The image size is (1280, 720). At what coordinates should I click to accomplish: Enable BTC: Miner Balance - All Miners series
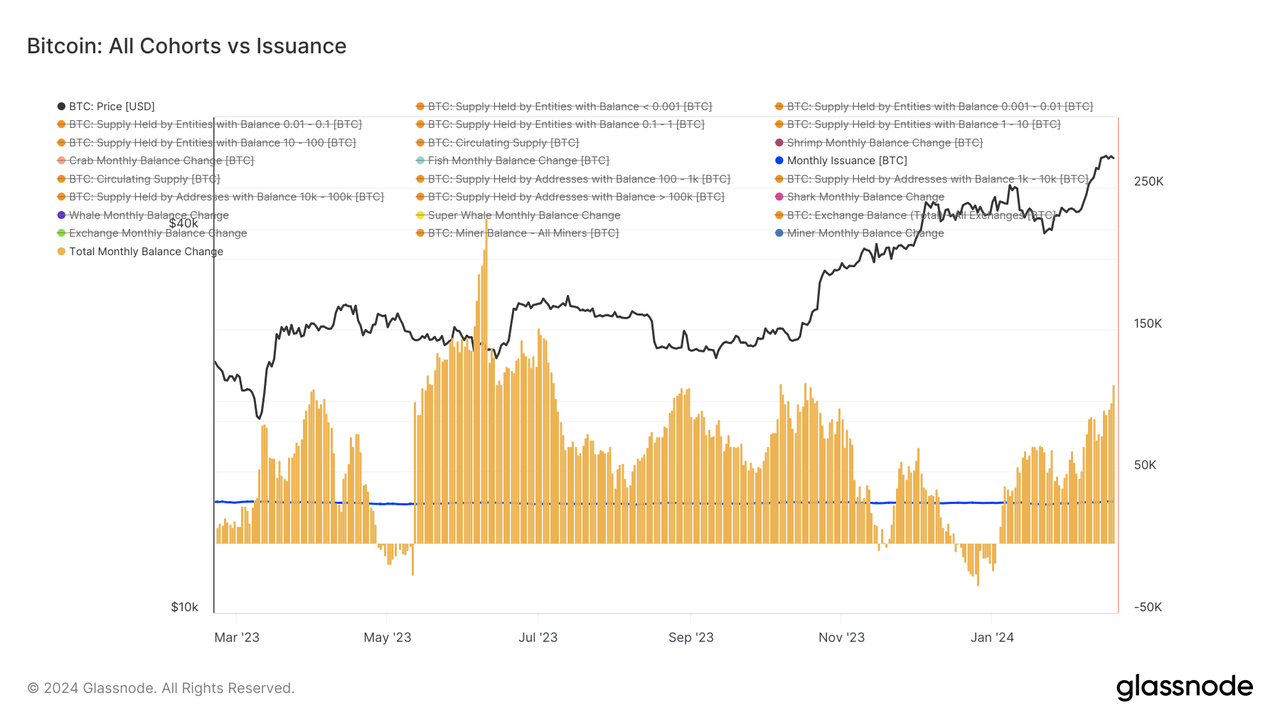522,233
